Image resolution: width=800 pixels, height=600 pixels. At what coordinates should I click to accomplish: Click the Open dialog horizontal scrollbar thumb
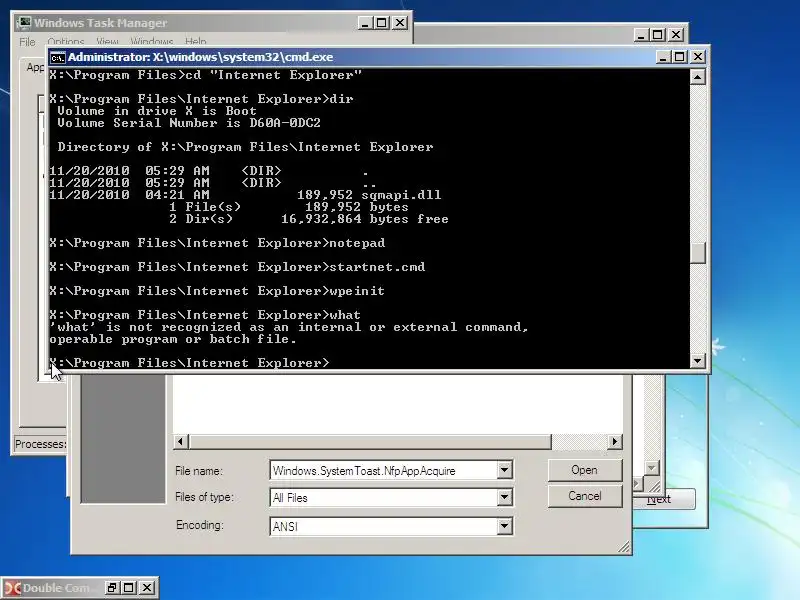pos(370,441)
